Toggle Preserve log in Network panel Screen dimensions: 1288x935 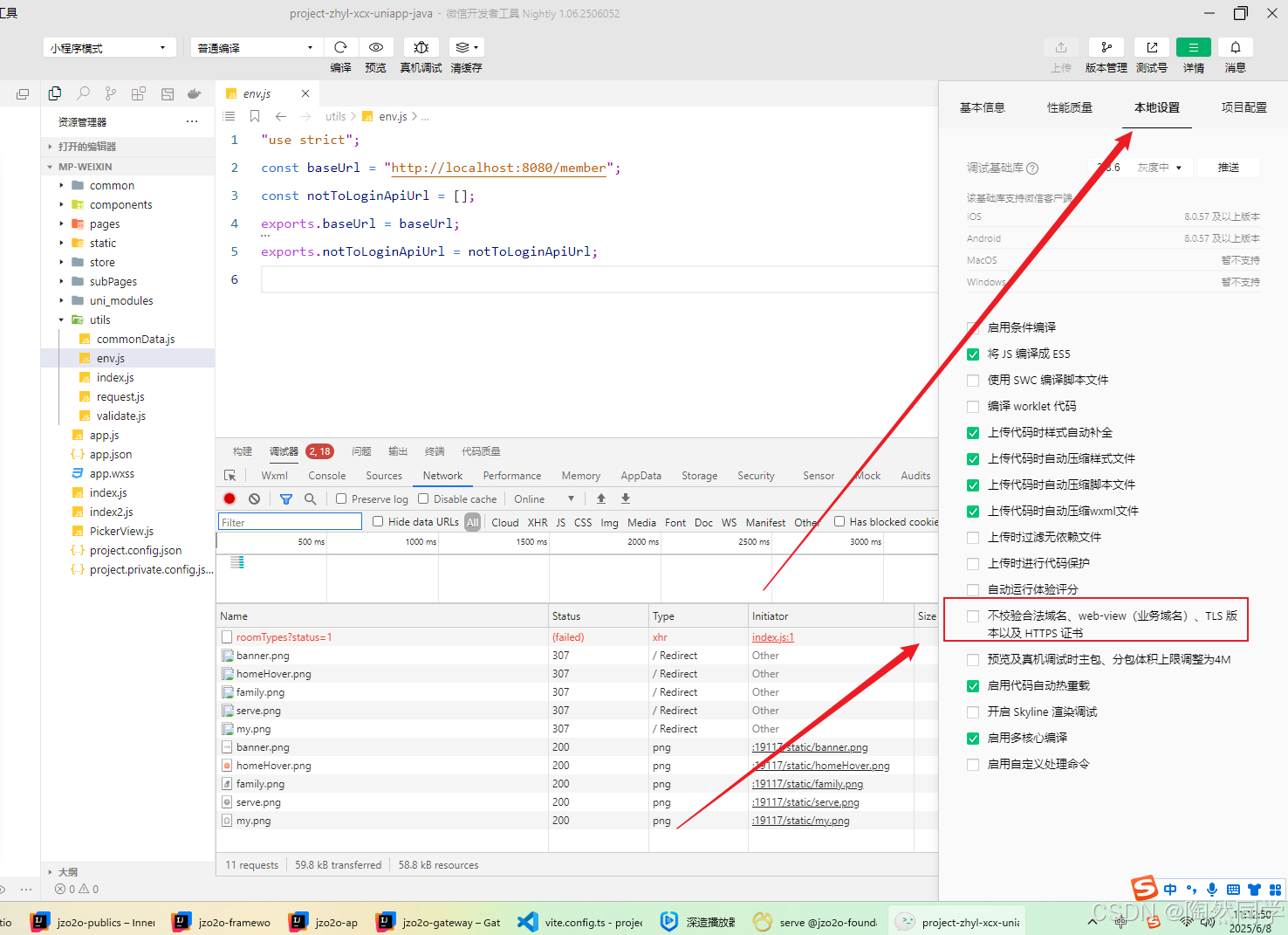[x=340, y=498]
